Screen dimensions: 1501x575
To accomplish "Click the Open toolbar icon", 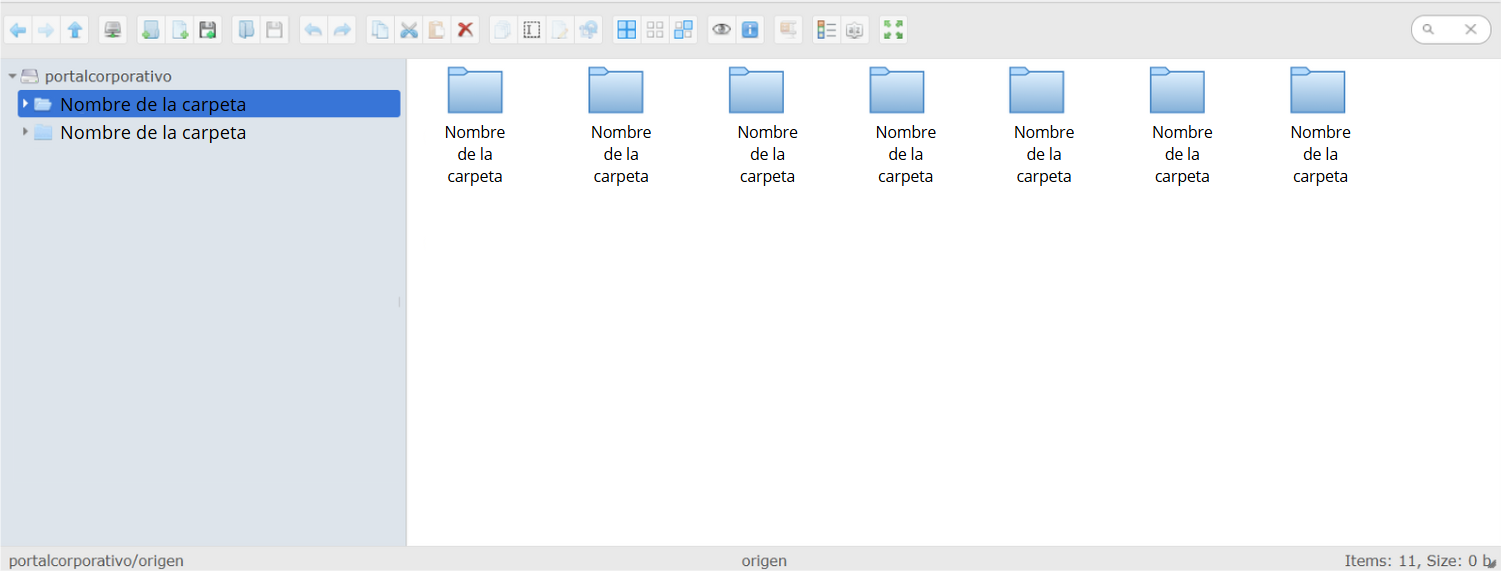I will [246, 30].
